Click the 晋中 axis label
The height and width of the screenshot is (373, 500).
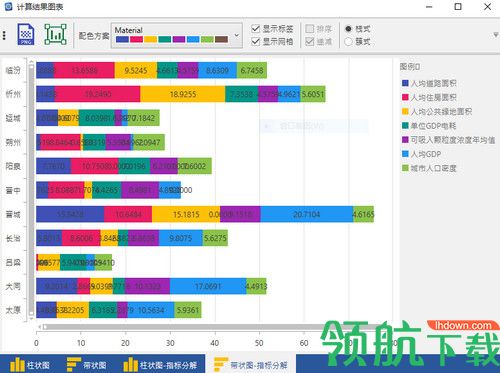(13, 190)
